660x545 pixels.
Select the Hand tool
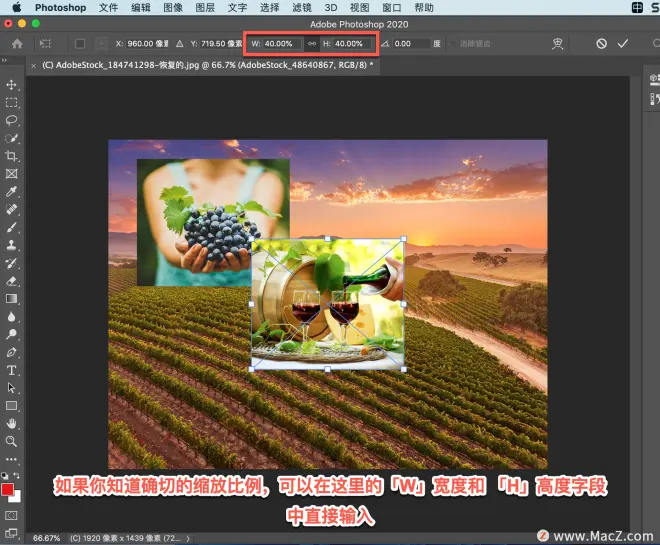(x=11, y=424)
